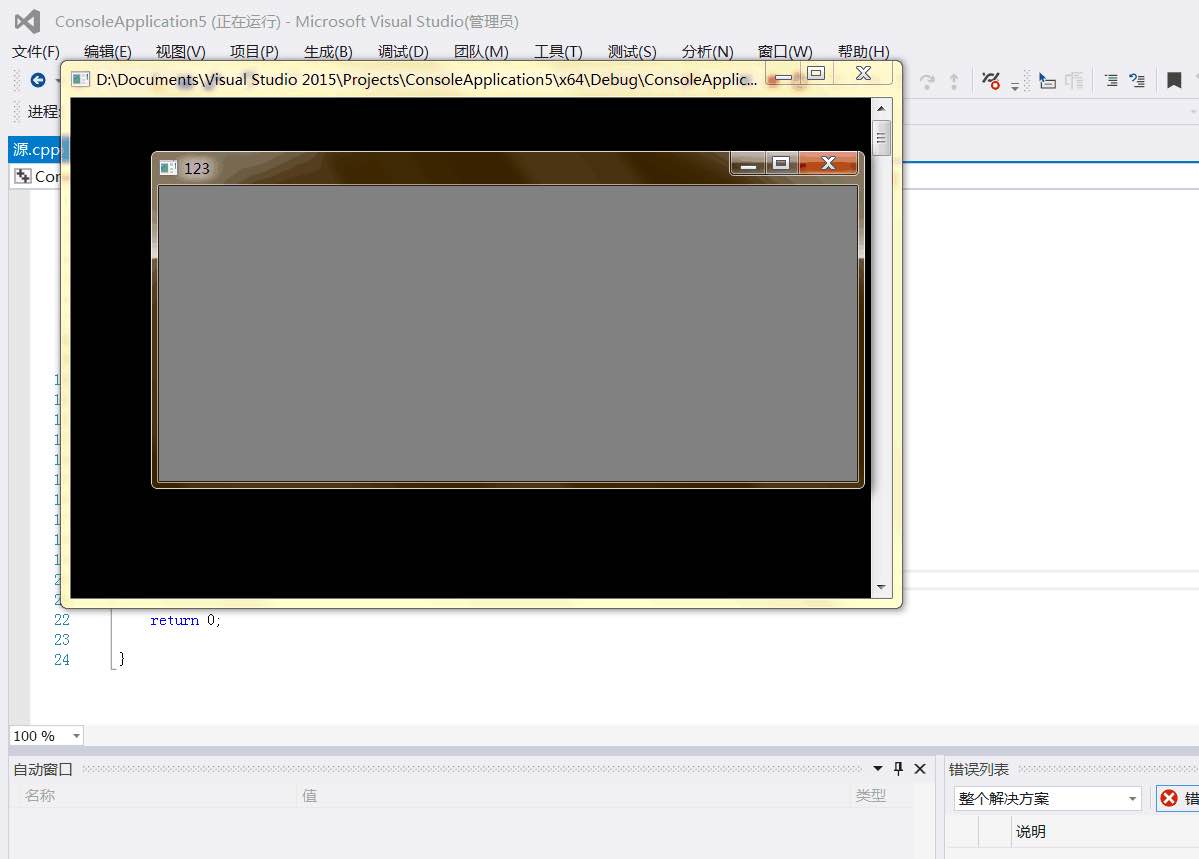Select the 源.cpp editor tab
The height and width of the screenshot is (859, 1199).
[35, 149]
